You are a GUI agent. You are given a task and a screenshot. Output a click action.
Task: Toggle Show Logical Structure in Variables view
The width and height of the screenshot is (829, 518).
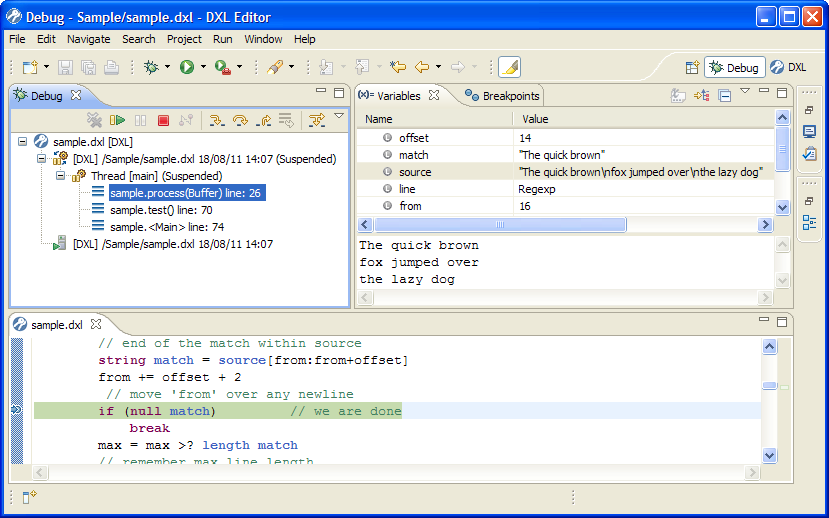[702, 96]
